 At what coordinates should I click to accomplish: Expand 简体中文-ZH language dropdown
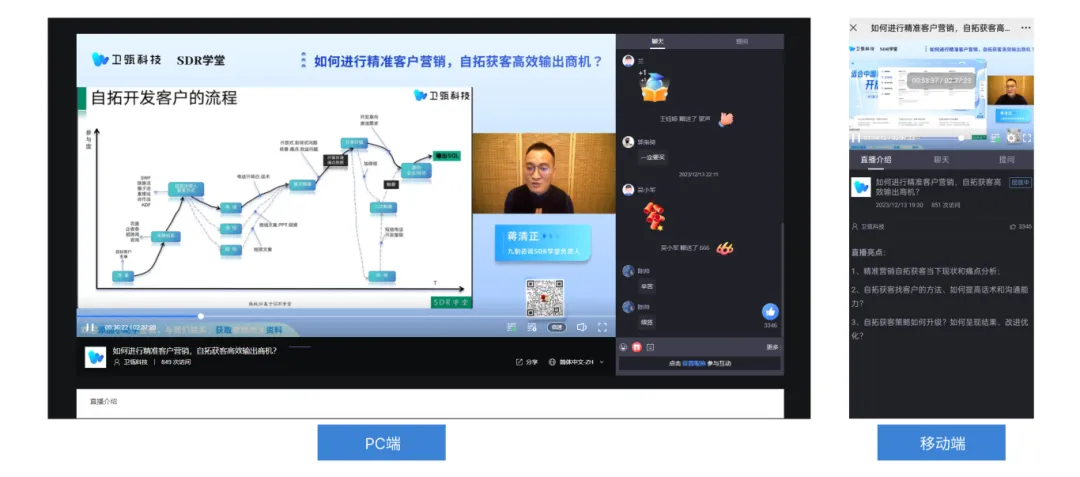[x=577, y=362]
